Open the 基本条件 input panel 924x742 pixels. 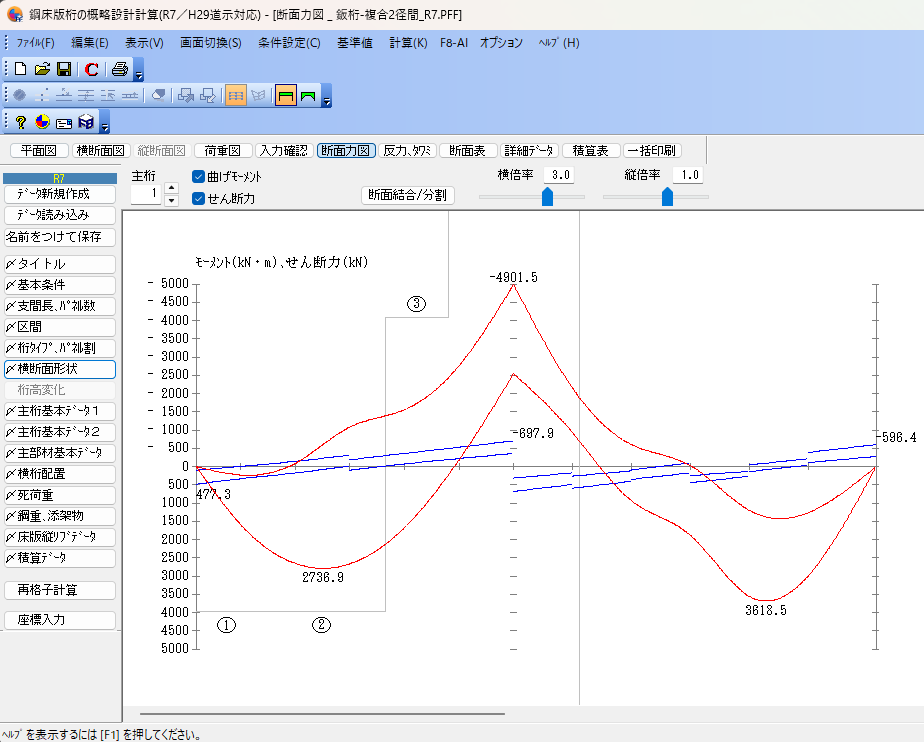click(60, 285)
